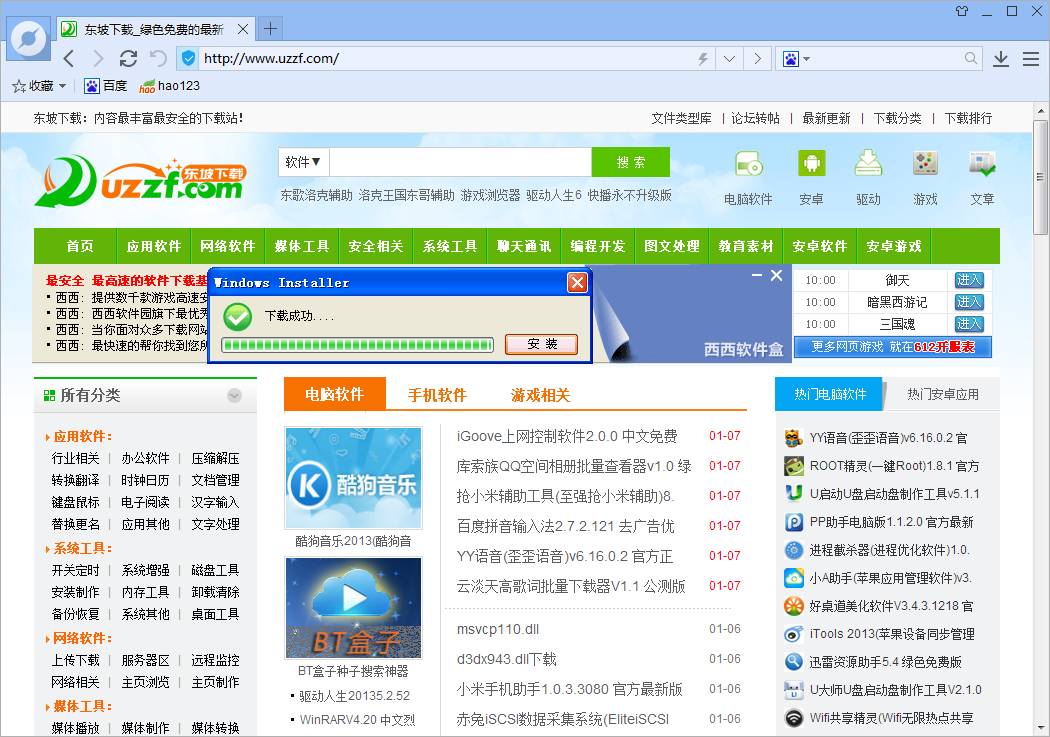The image size is (1050, 737).
Task: Minimize the 西西软件盒 banner
Action: (757, 275)
